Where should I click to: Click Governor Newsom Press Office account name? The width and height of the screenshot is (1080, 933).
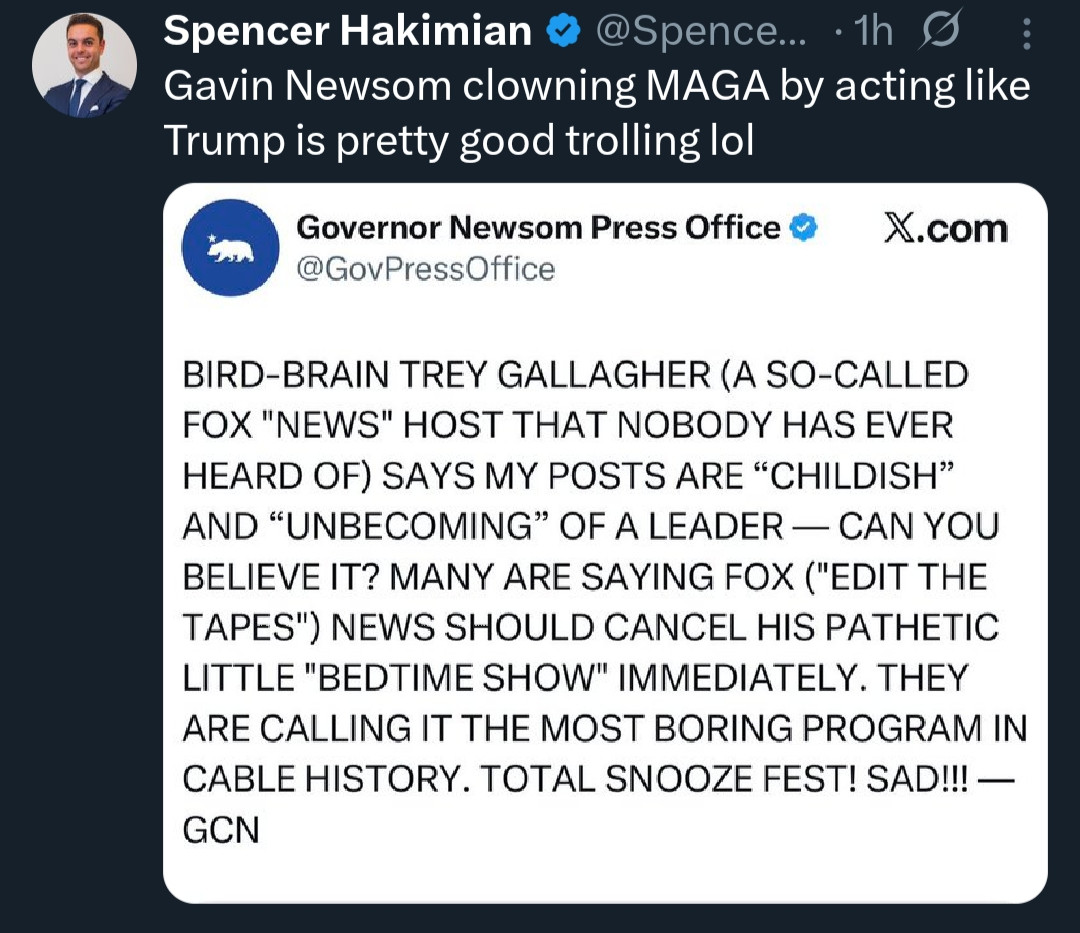538,228
